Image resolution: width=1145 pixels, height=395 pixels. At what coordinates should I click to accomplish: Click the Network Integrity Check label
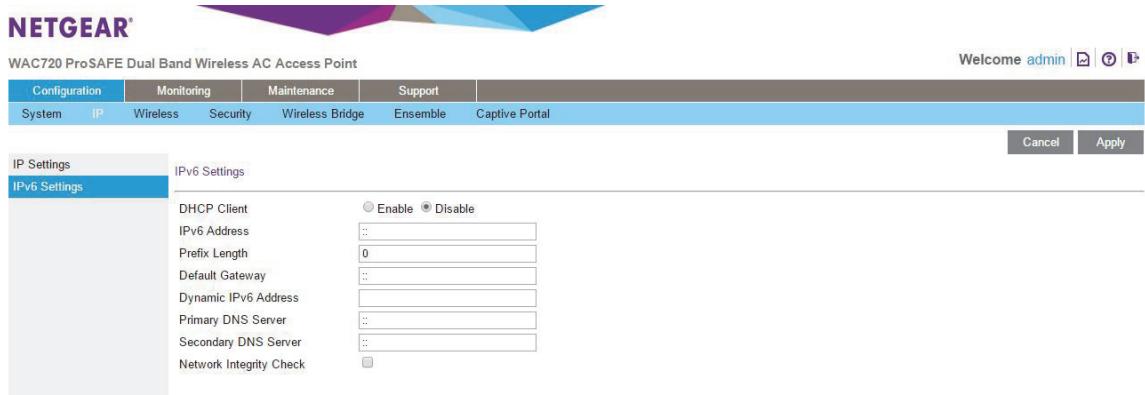click(x=242, y=364)
